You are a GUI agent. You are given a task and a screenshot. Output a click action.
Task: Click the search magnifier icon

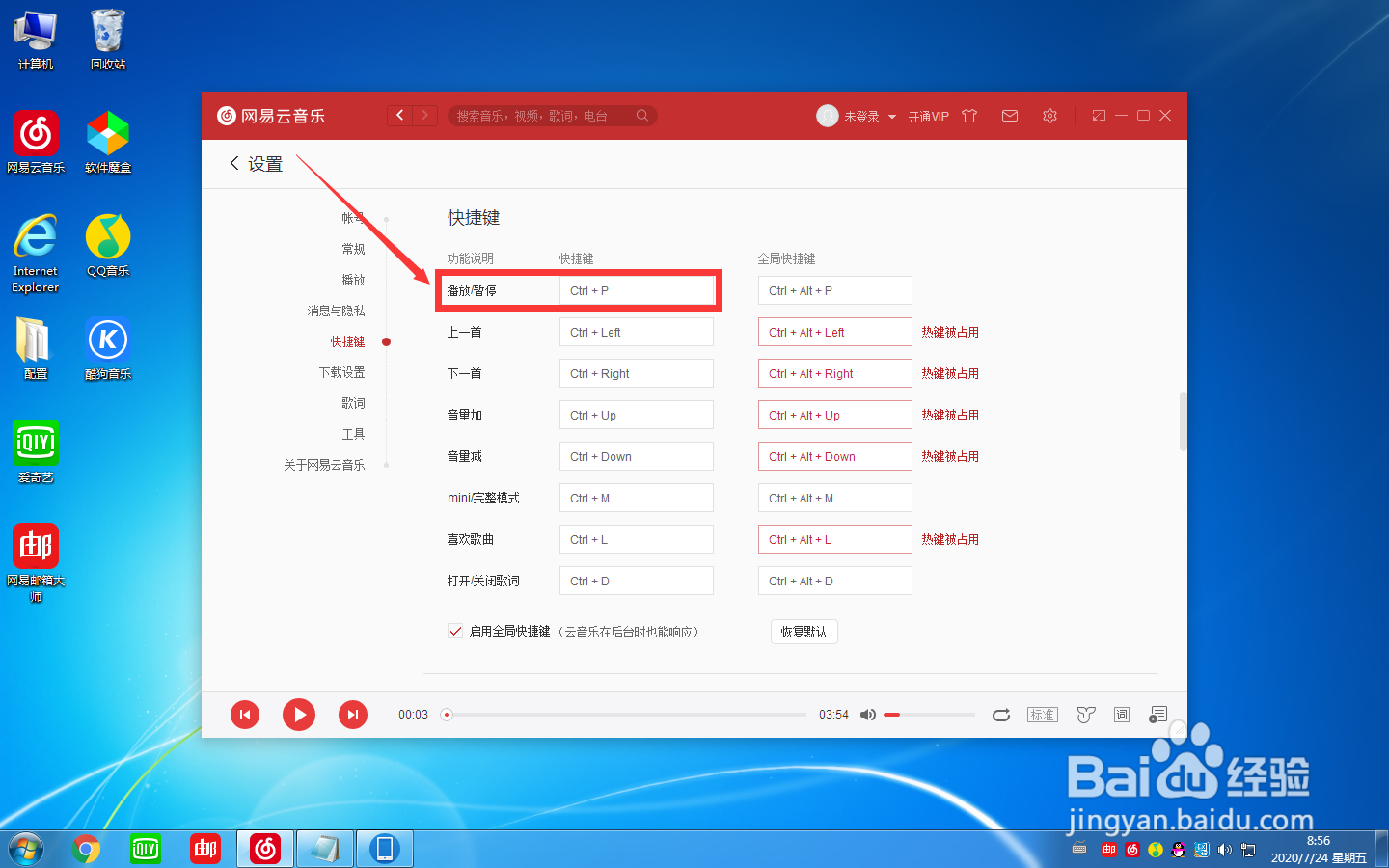tap(642, 116)
